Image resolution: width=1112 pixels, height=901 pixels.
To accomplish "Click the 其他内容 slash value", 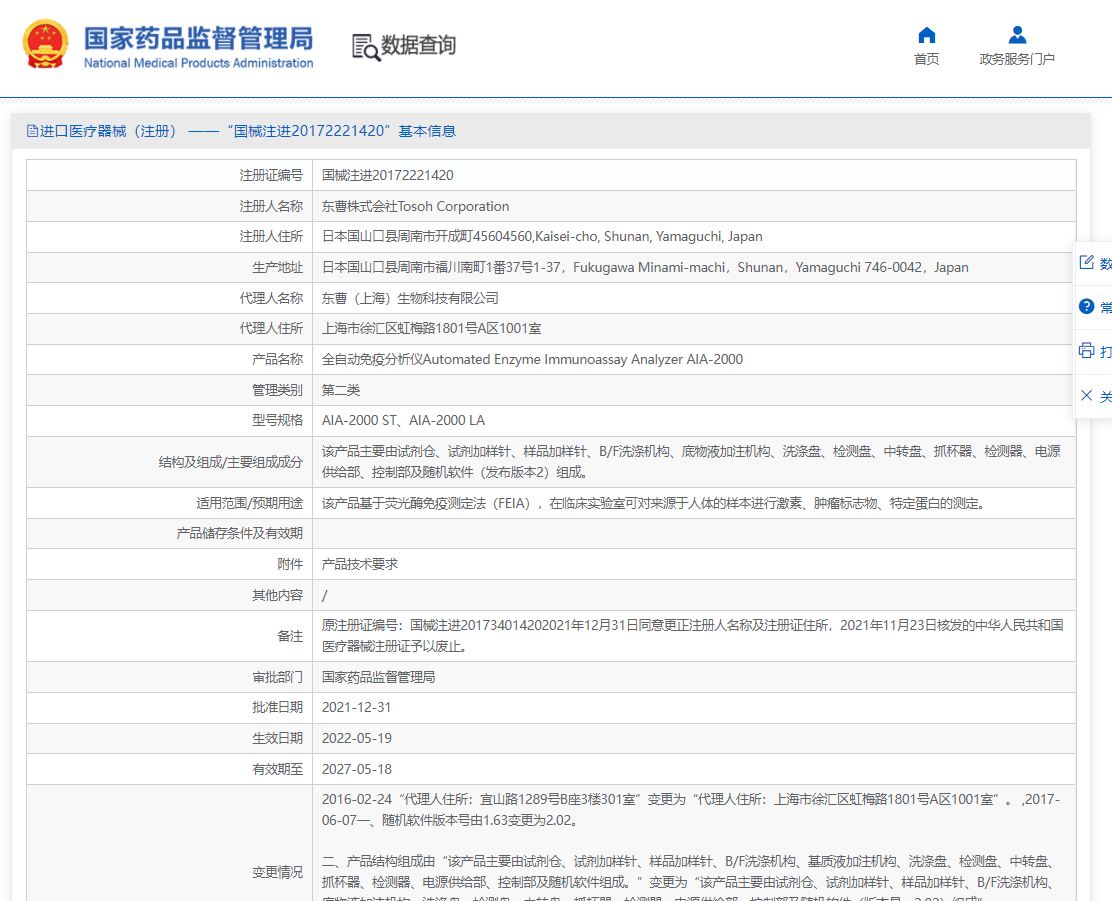I will (x=325, y=595).
